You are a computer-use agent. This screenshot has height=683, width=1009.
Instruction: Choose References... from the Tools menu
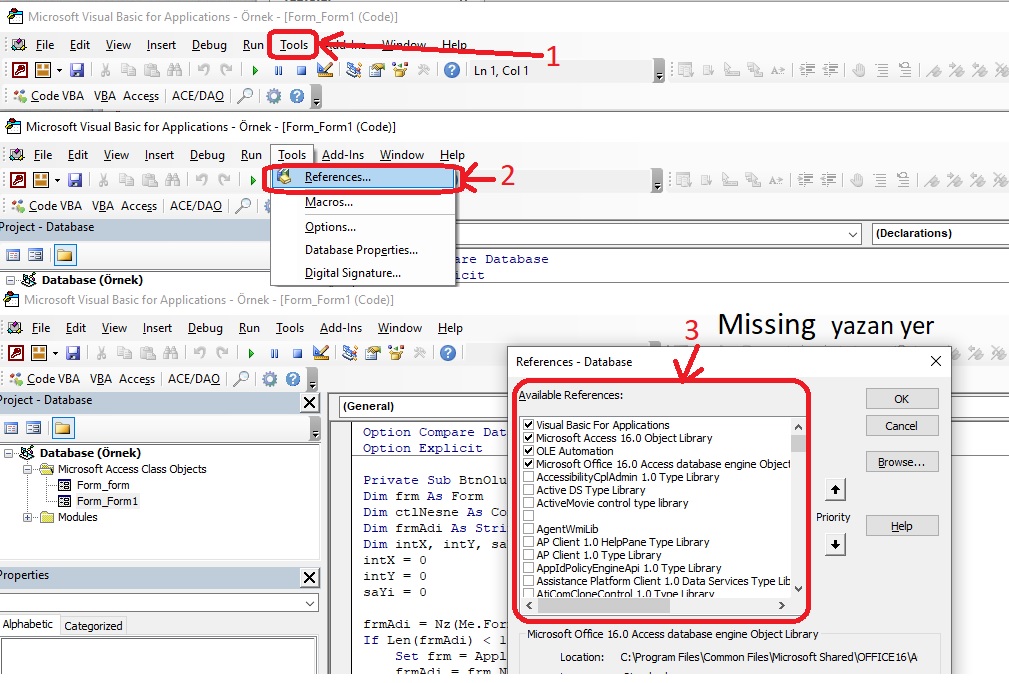point(337,177)
